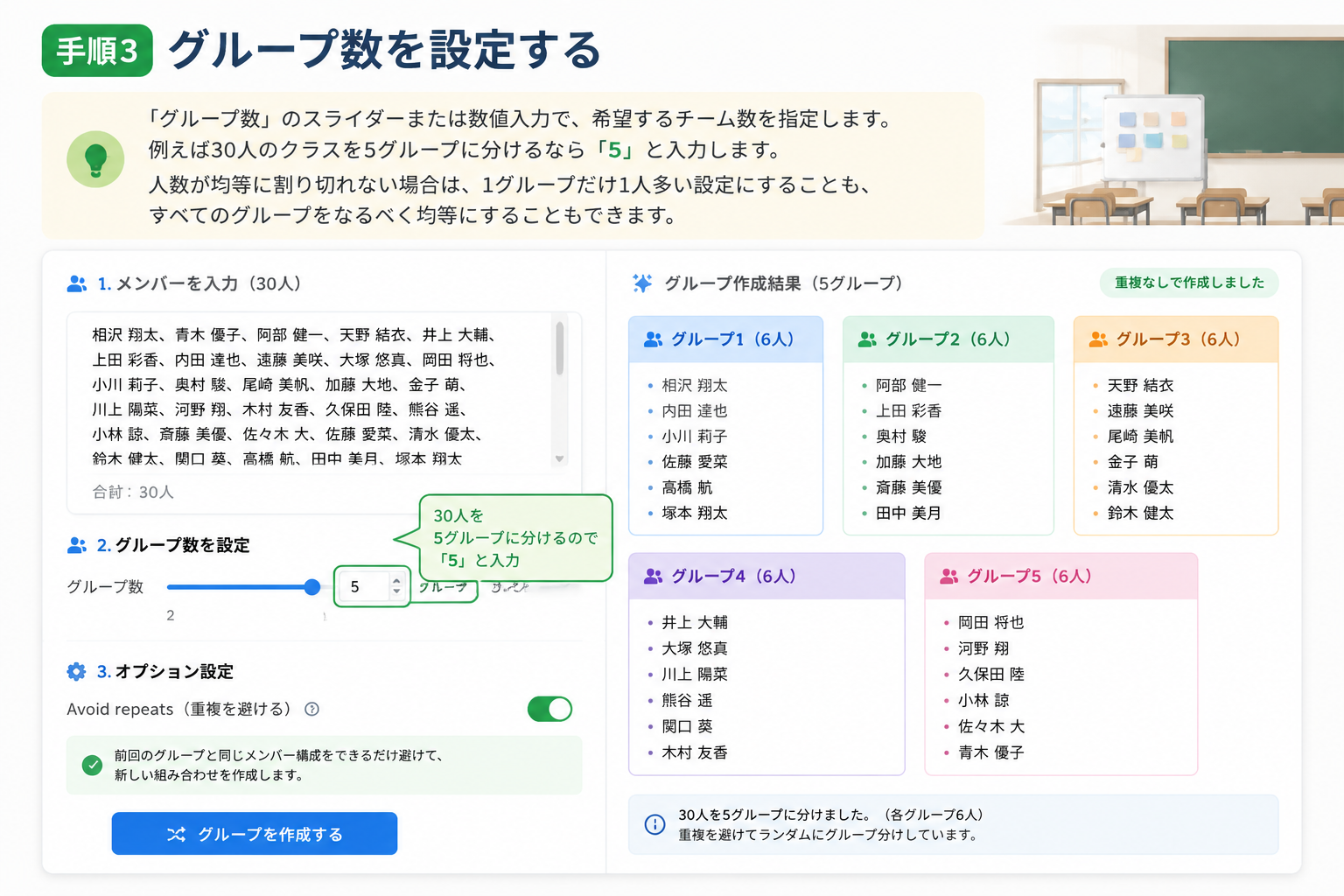Click member 木村 友香 in グループ4
Viewport: 1344px width, 896px height.
point(695,752)
